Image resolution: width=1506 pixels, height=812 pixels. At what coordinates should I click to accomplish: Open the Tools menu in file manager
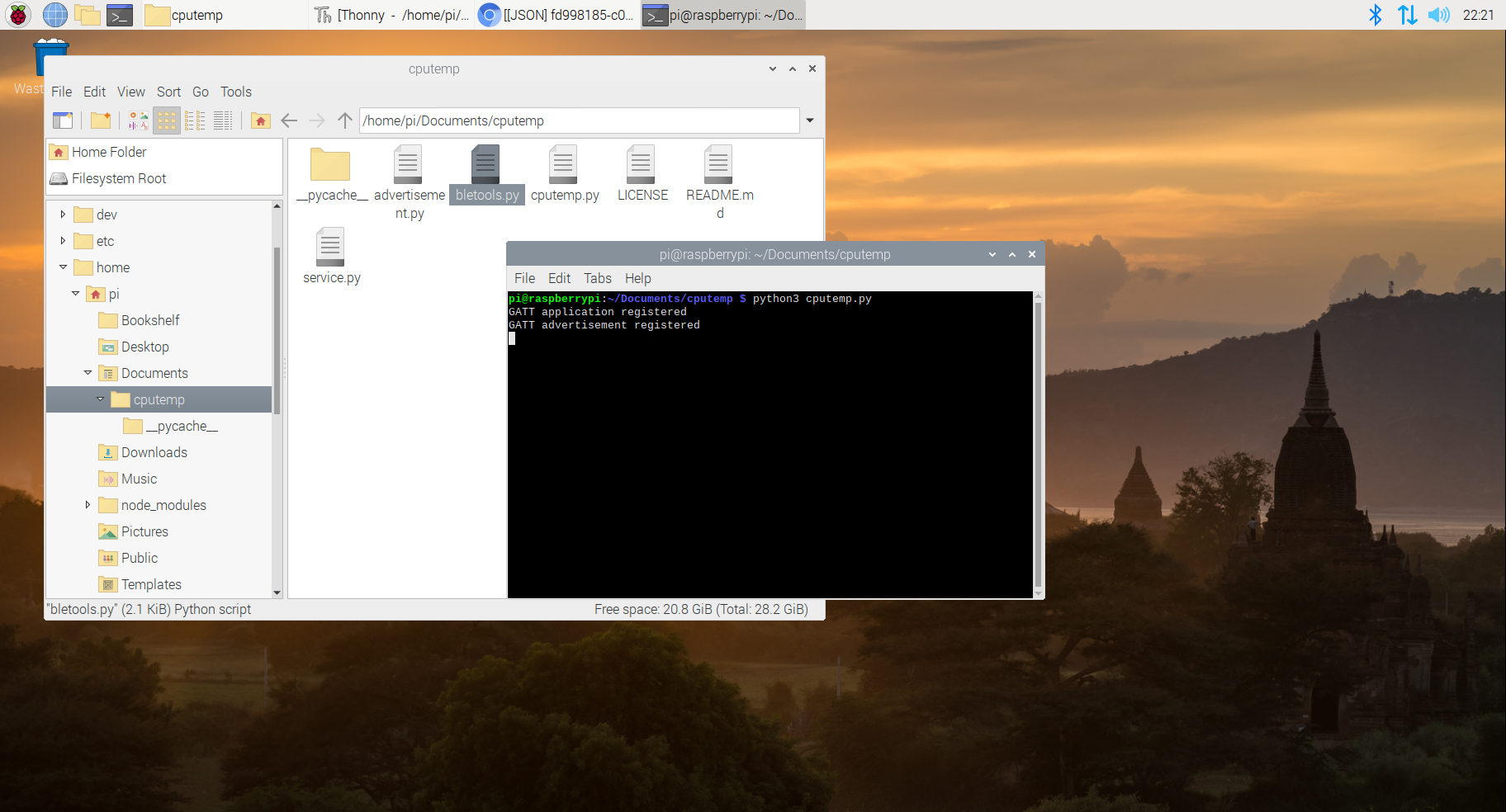235,92
